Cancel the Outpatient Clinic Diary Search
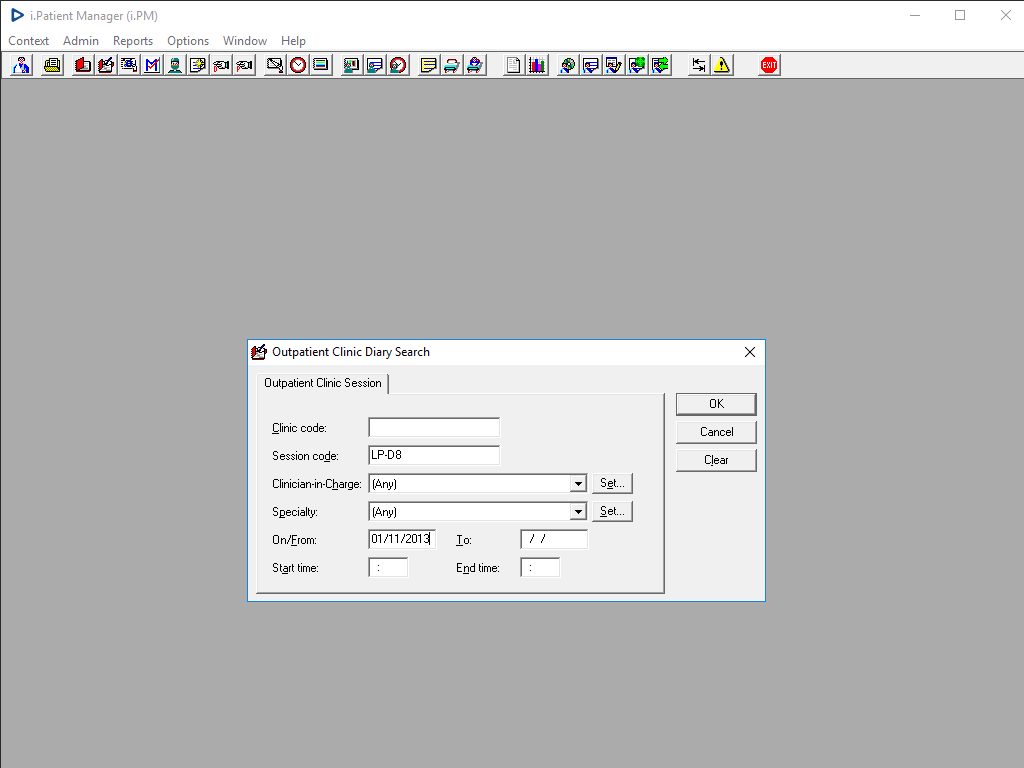Image resolution: width=1024 pixels, height=768 pixels. [716, 432]
